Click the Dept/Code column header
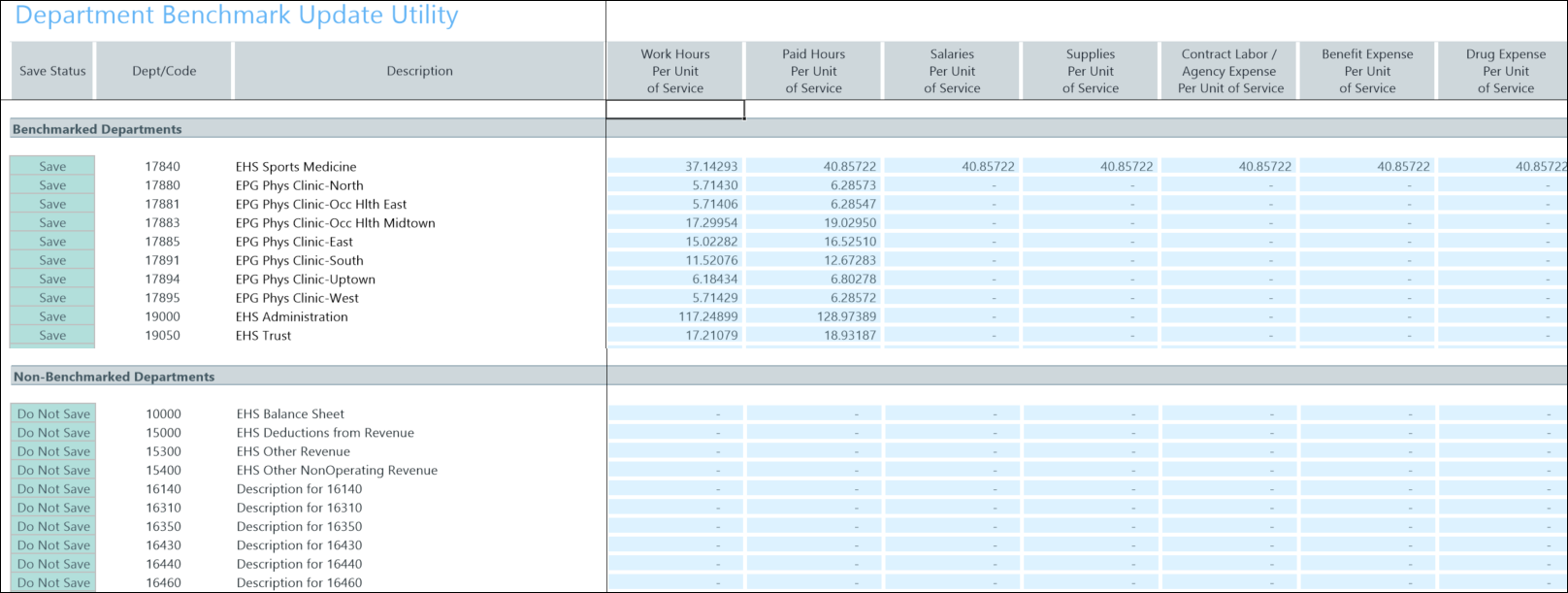Image resolution: width=1568 pixels, height=593 pixels. click(164, 71)
